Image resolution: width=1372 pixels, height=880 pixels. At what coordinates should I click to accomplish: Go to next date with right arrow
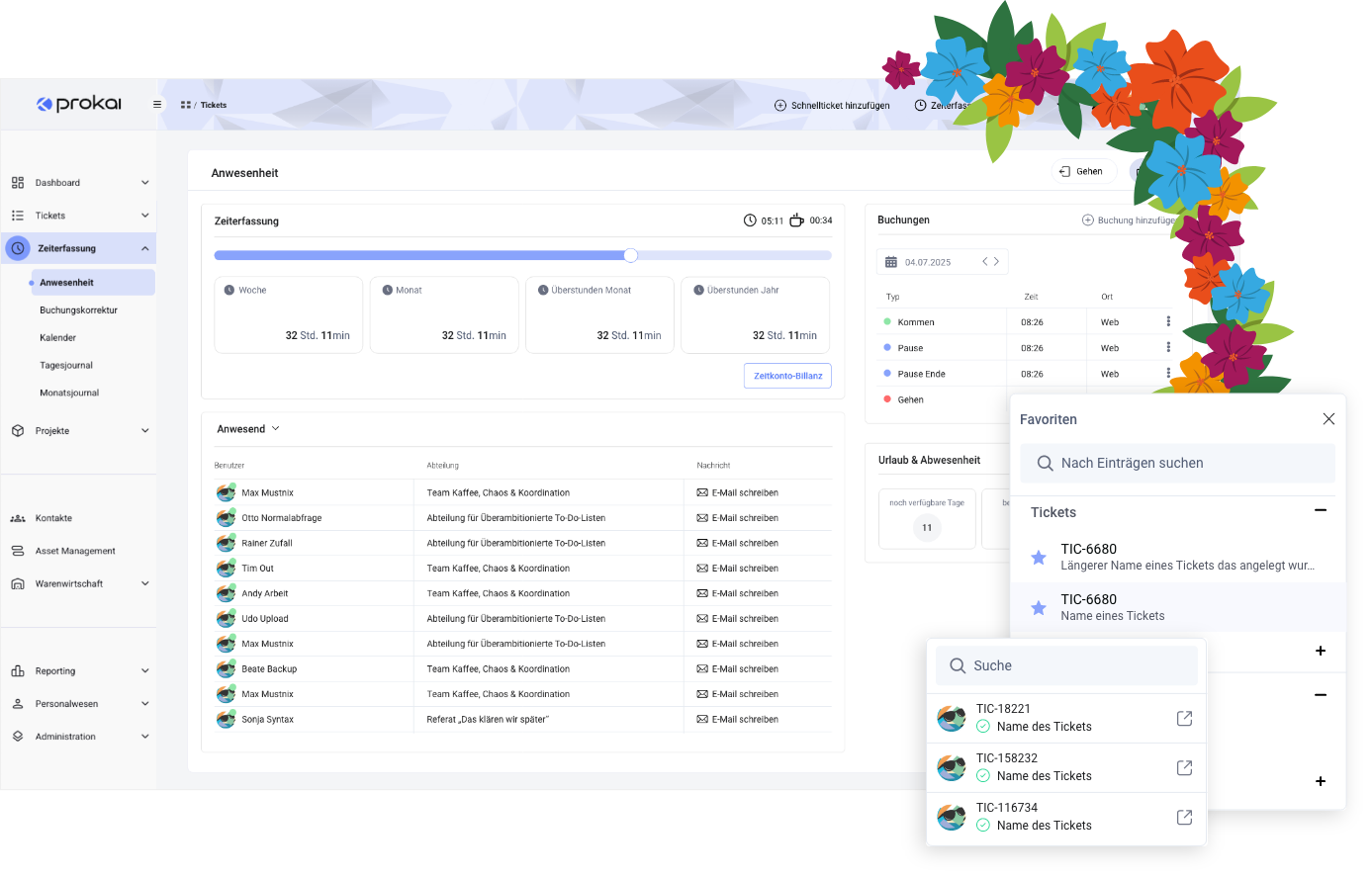click(996, 262)
